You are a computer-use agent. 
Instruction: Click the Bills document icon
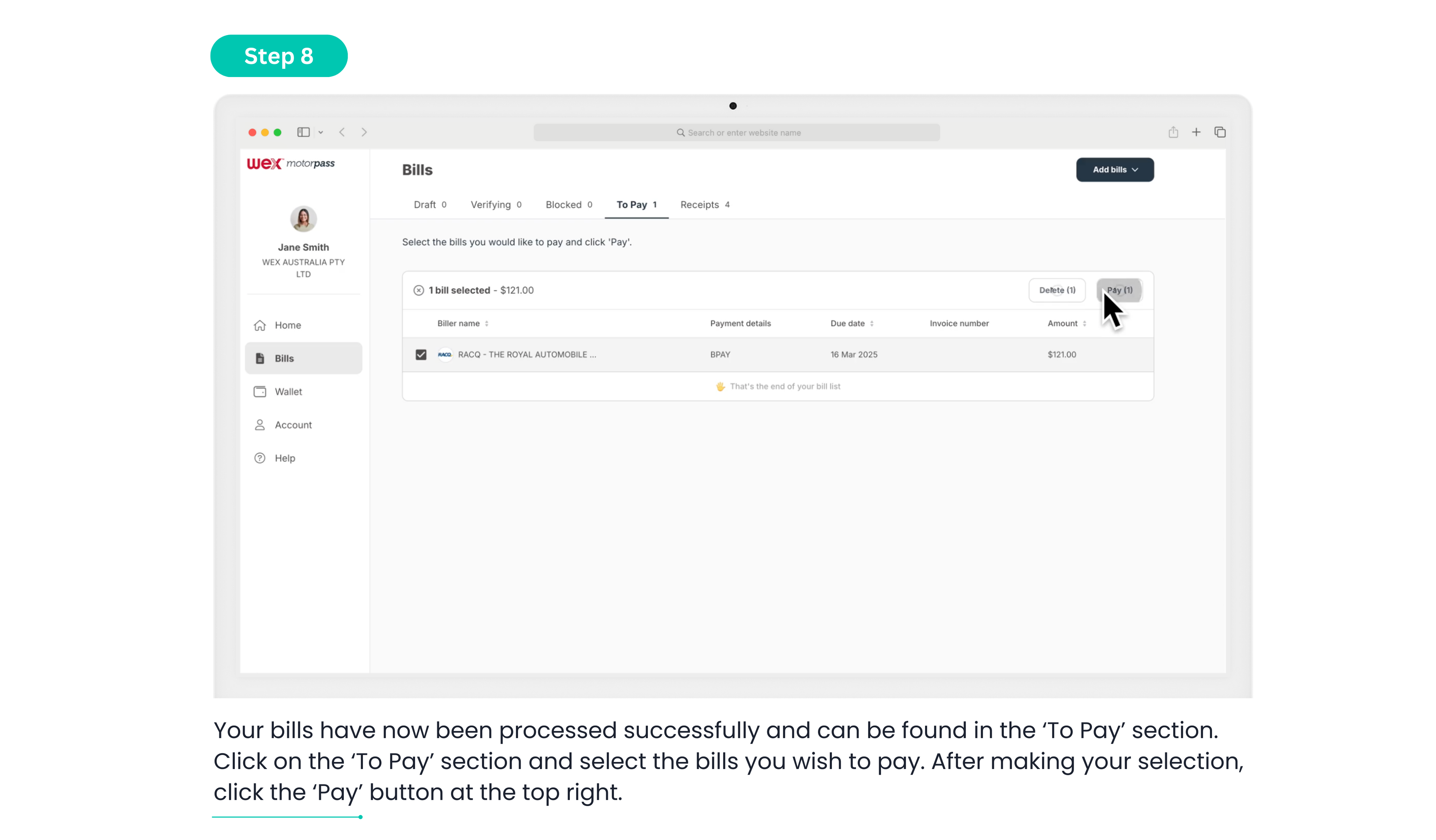260,358
